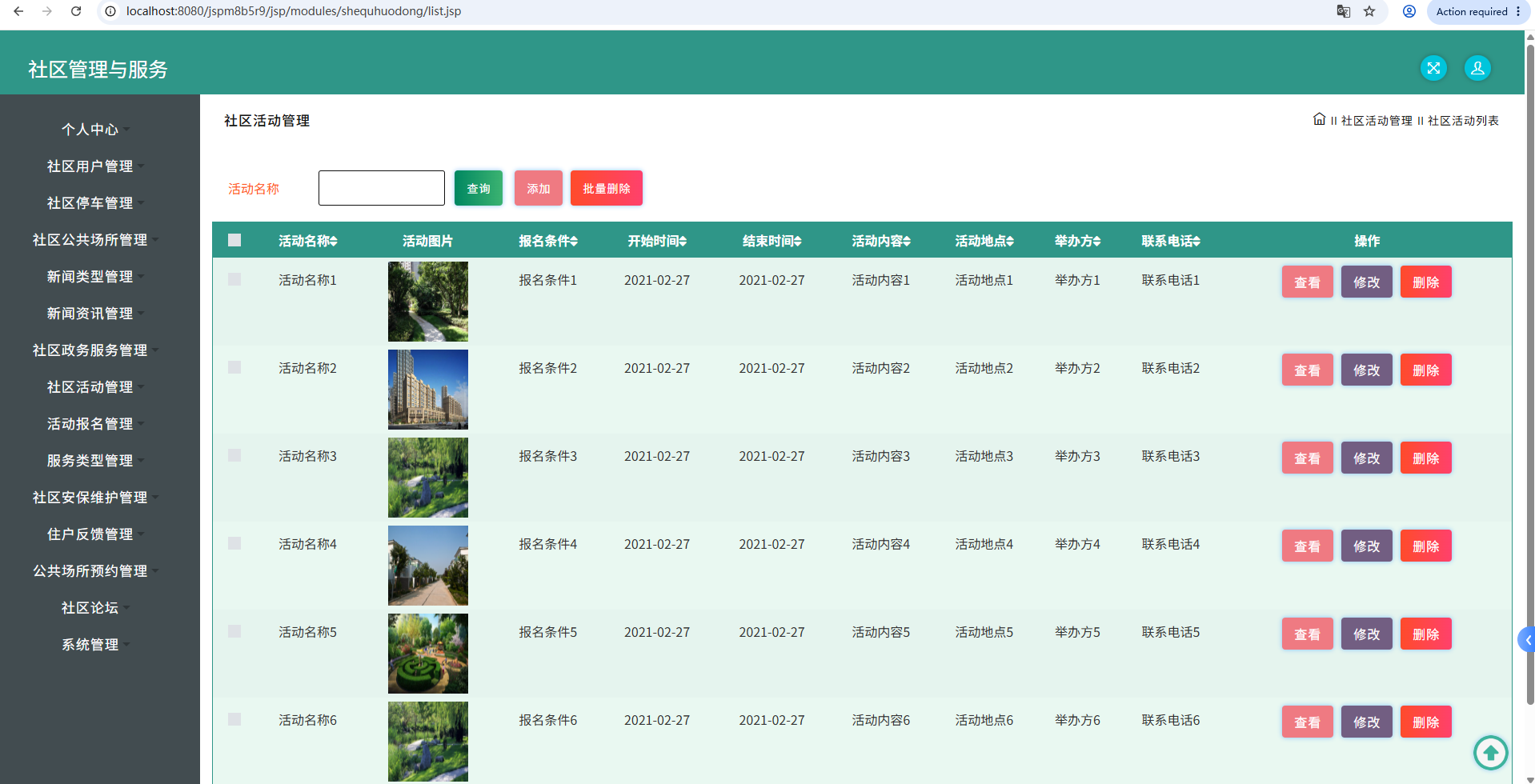Open the 服务类型管理 menu item
This screenshot has height=784, width=1535.
click(95, 461)
